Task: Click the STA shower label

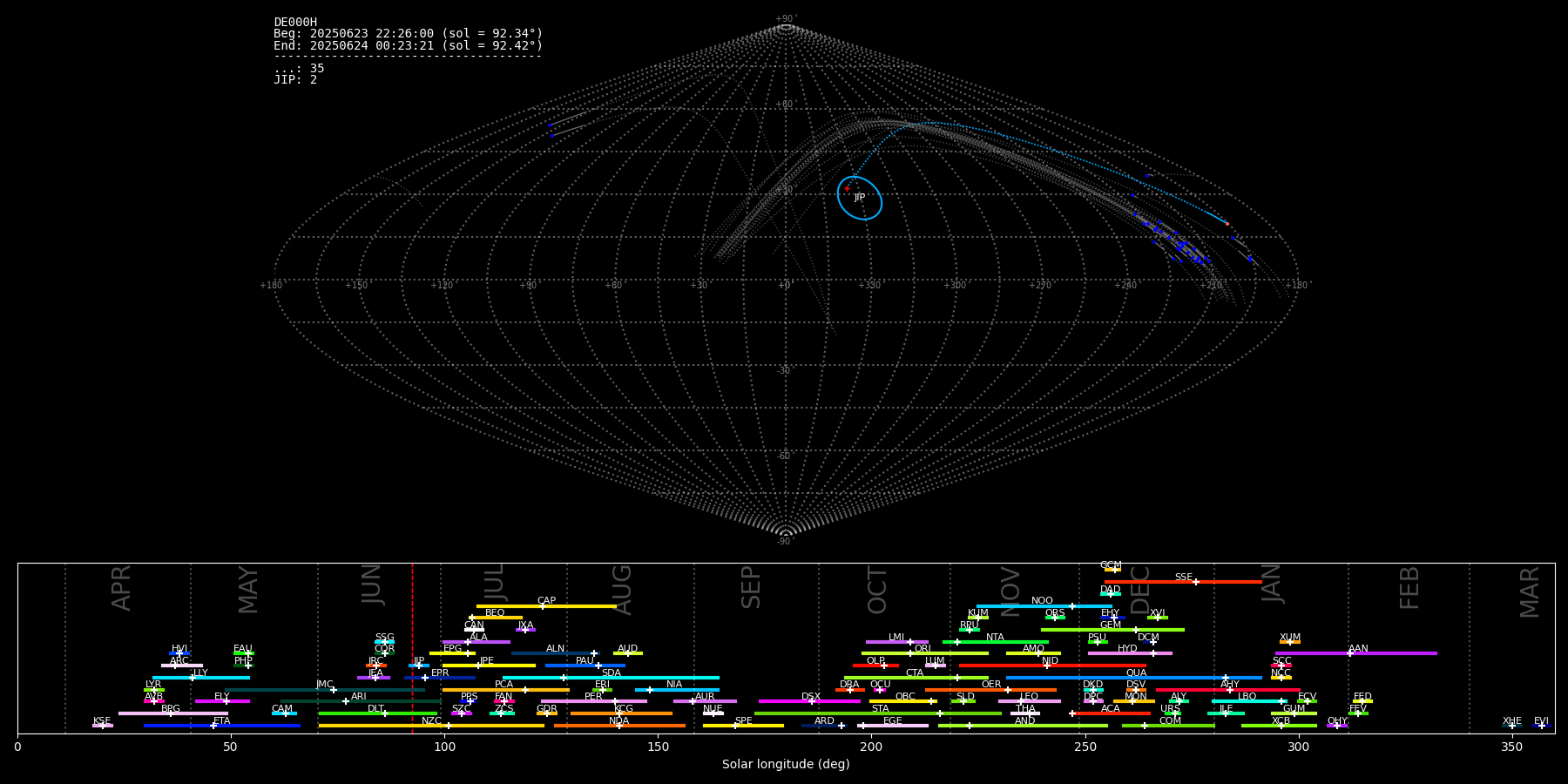Action: click(881, 709)
